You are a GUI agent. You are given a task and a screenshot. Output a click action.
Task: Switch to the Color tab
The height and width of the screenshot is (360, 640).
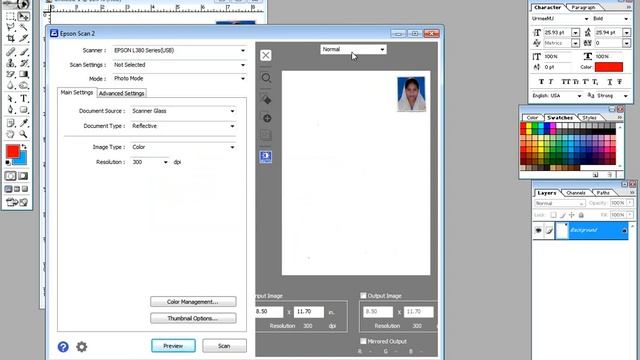point(532,118)
